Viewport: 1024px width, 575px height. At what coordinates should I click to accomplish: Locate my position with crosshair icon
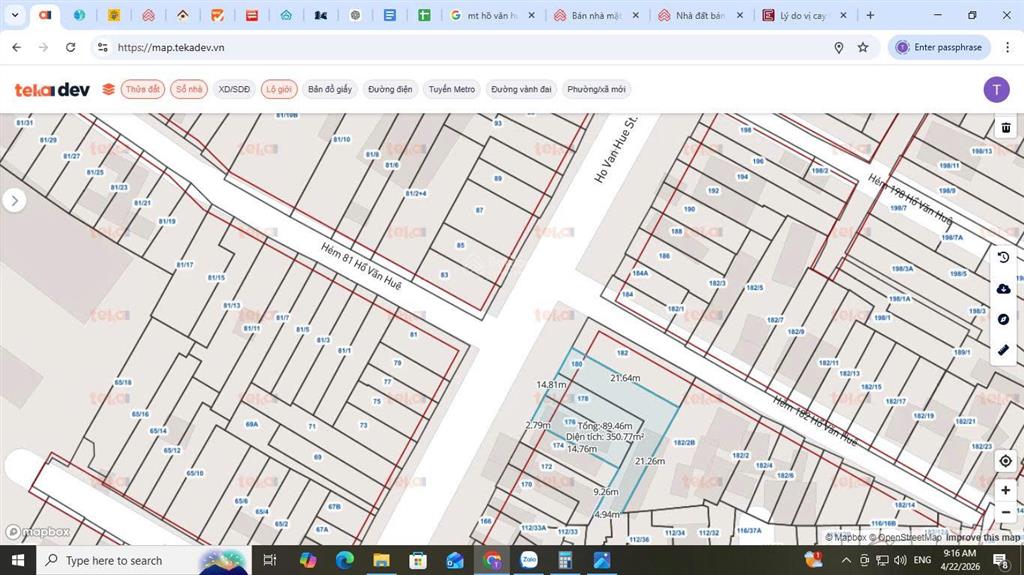[x=1006, y=461]
